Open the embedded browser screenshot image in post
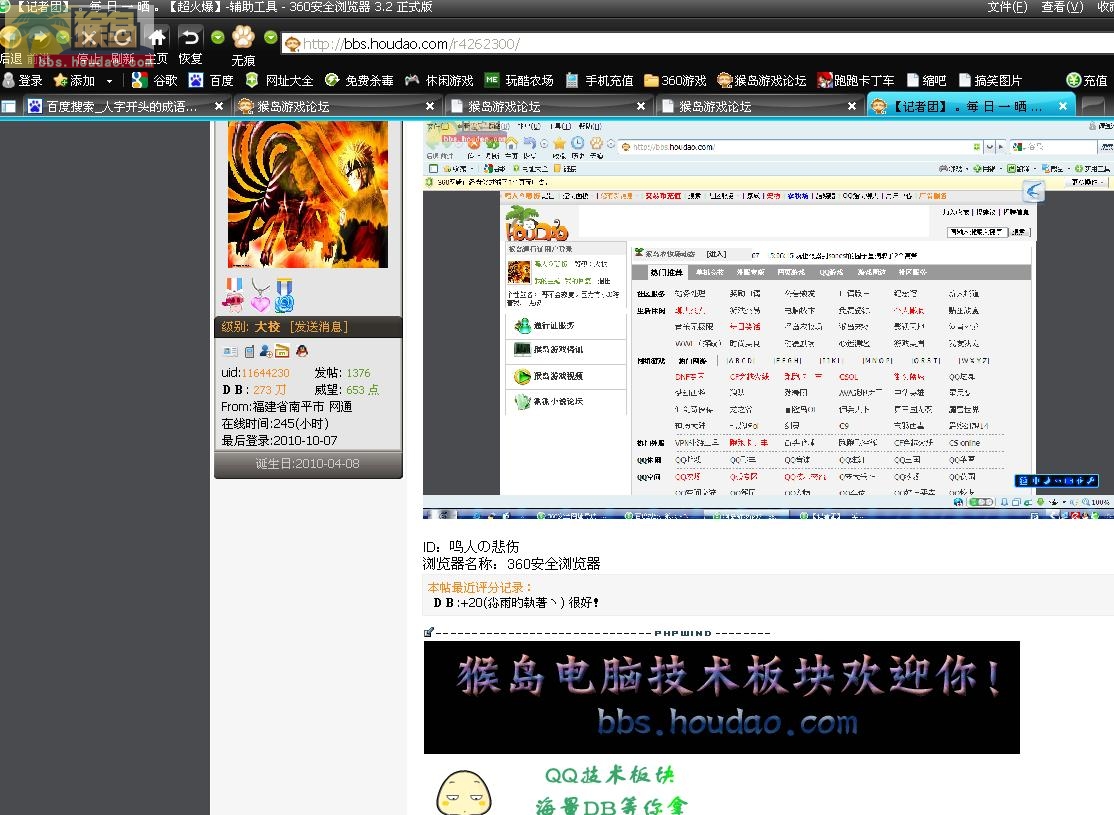The width and height of the screenshot is (1114, 815). pos(768,320)
